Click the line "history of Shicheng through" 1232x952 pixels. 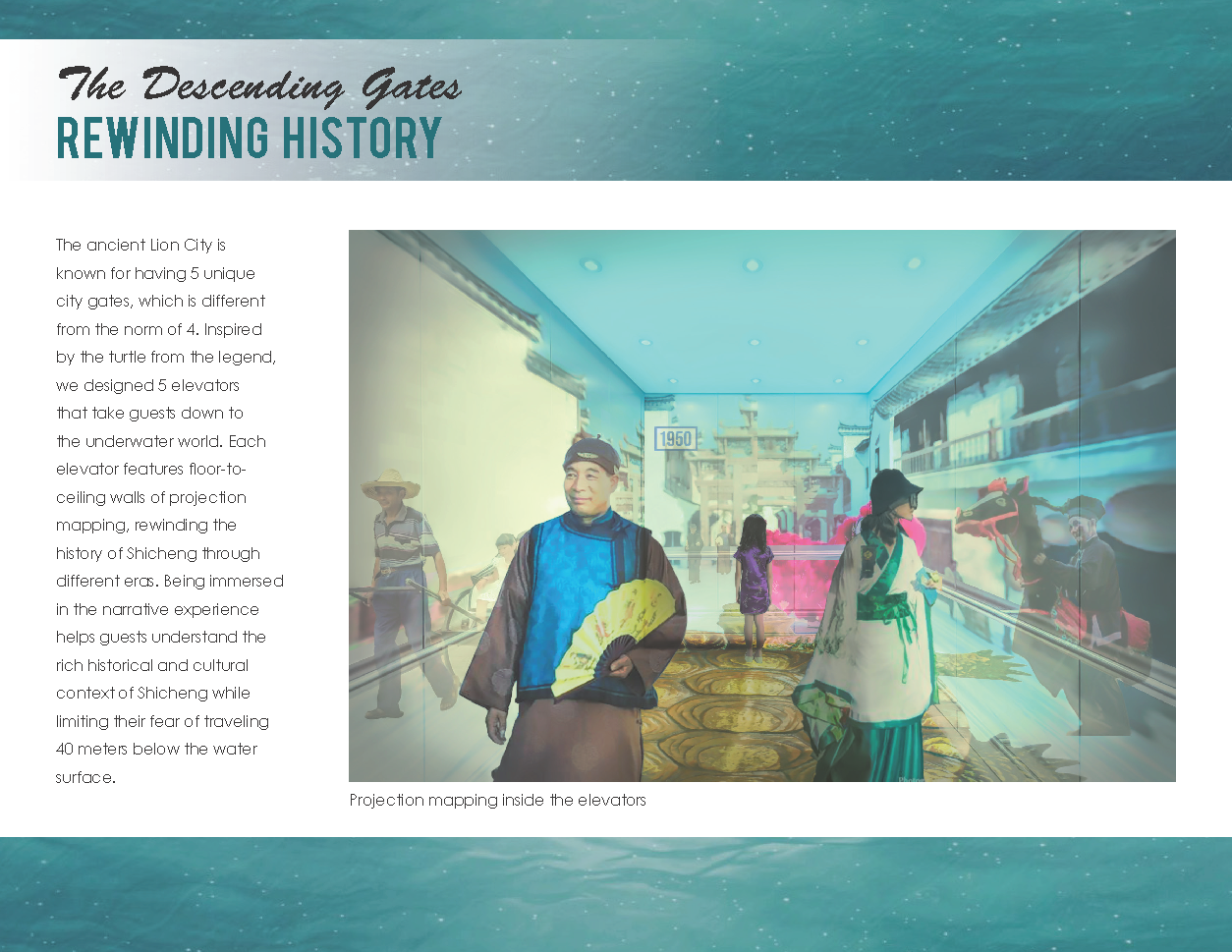click(158, 553)
